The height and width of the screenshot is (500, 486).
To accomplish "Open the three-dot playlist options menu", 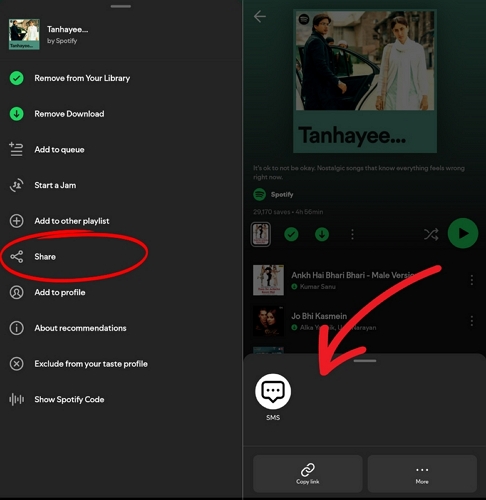I will pyautogui.click(x=352, y=234).
